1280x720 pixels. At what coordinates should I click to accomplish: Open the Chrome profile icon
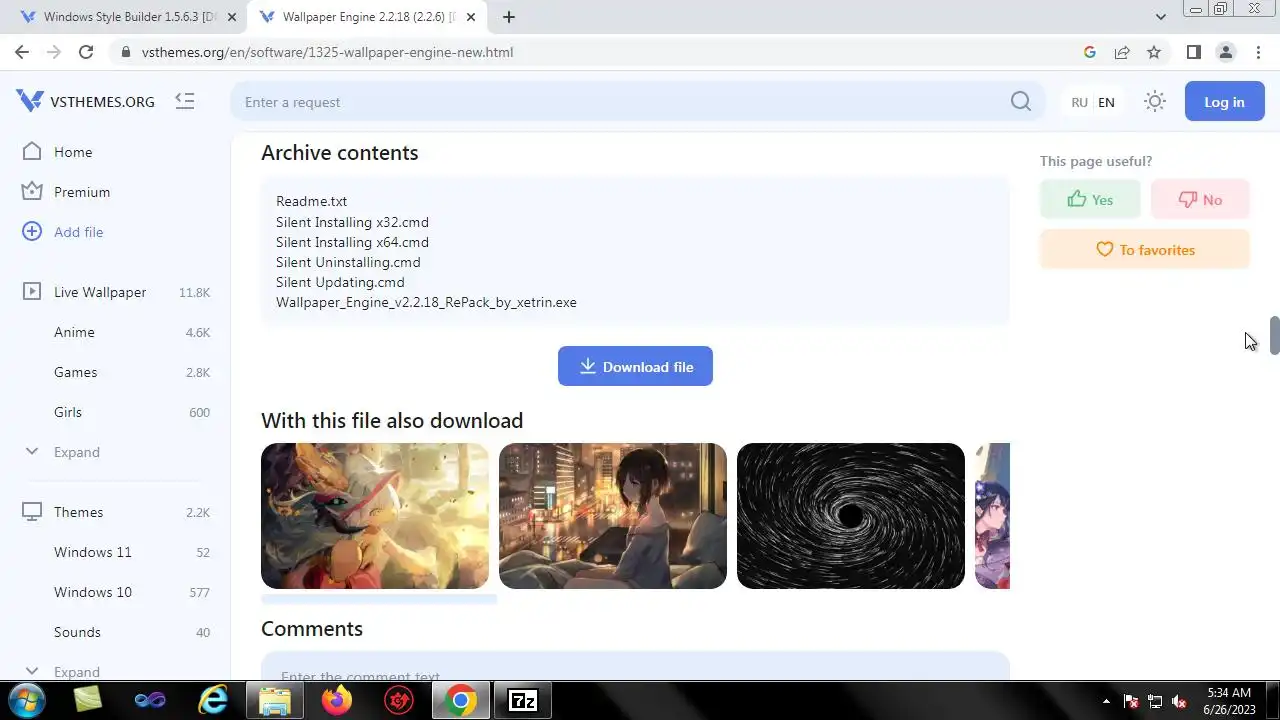[1225, 52]
